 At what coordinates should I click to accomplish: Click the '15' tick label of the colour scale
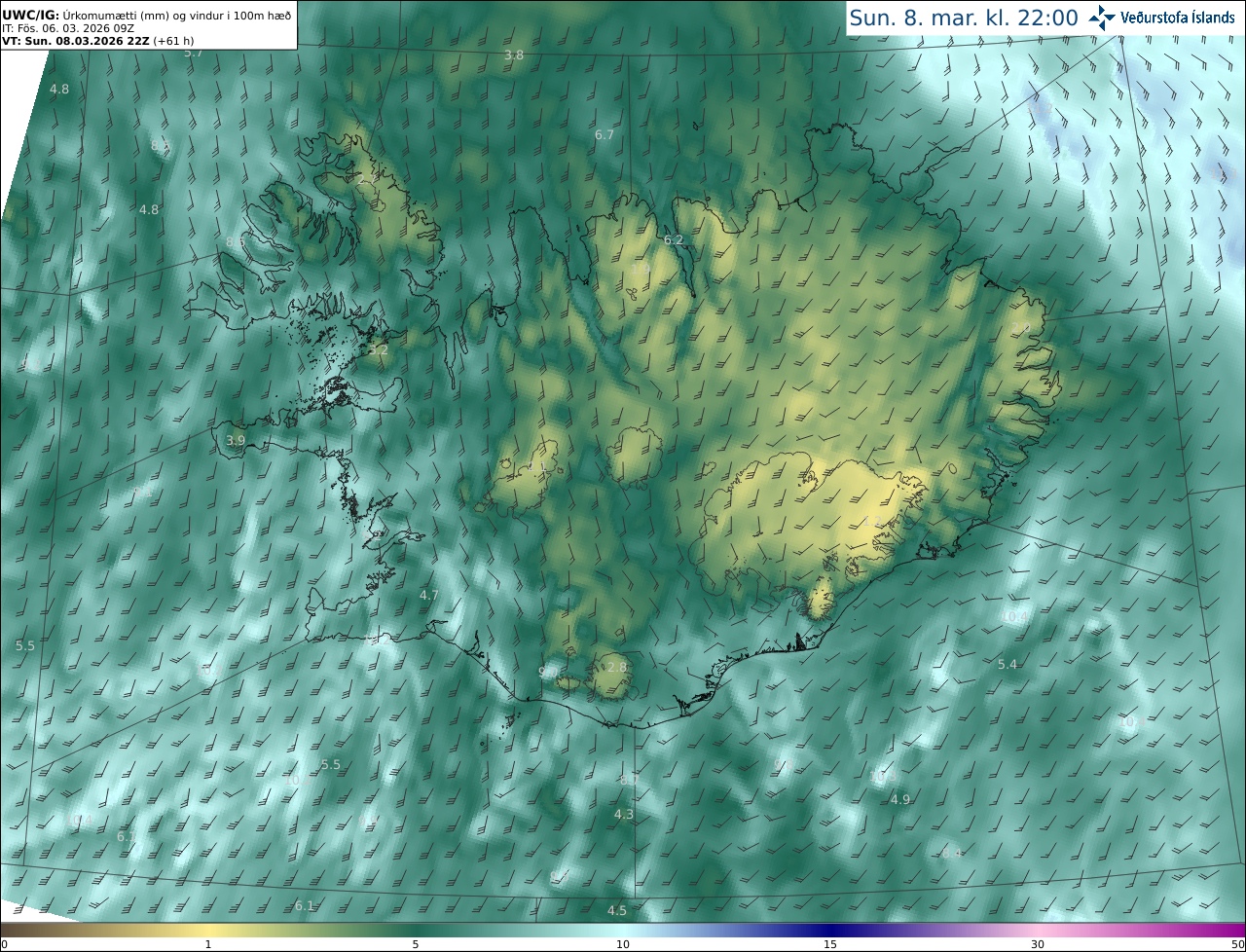point(830,944)
